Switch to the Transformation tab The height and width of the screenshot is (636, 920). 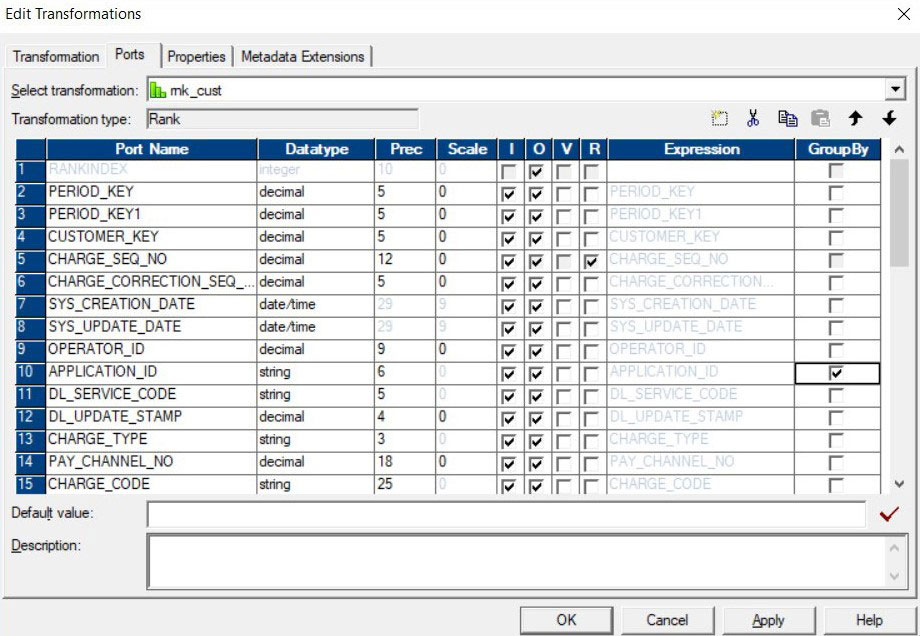coord(55,57)
